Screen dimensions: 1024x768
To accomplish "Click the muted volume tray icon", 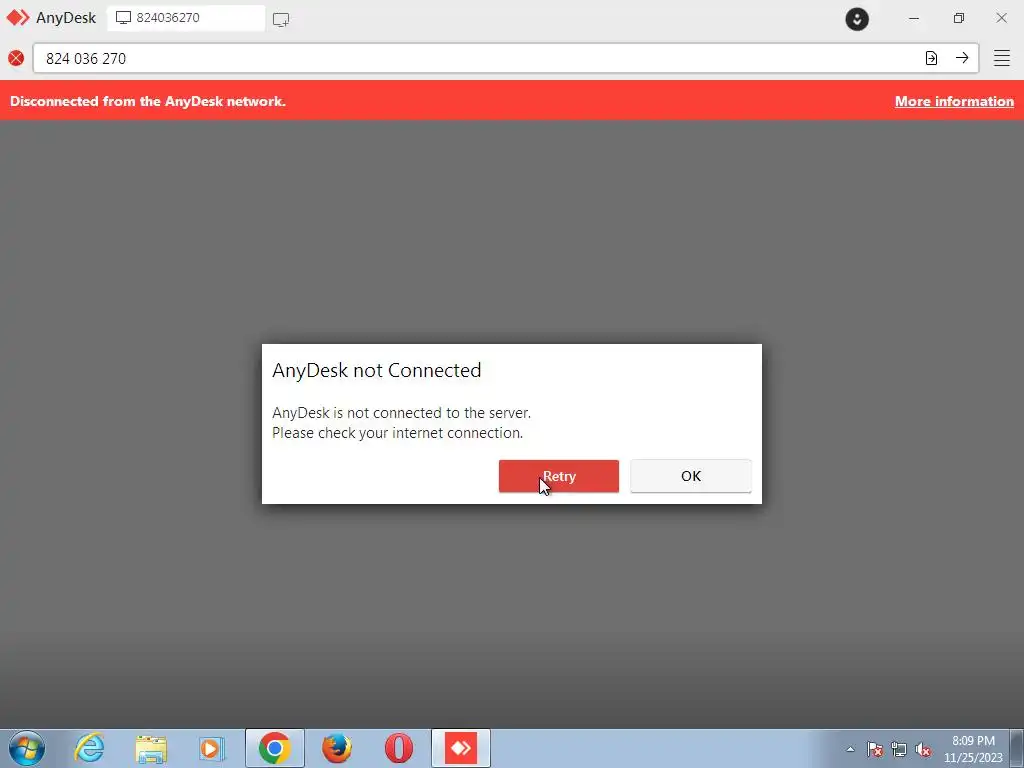I will click(923, 749).
